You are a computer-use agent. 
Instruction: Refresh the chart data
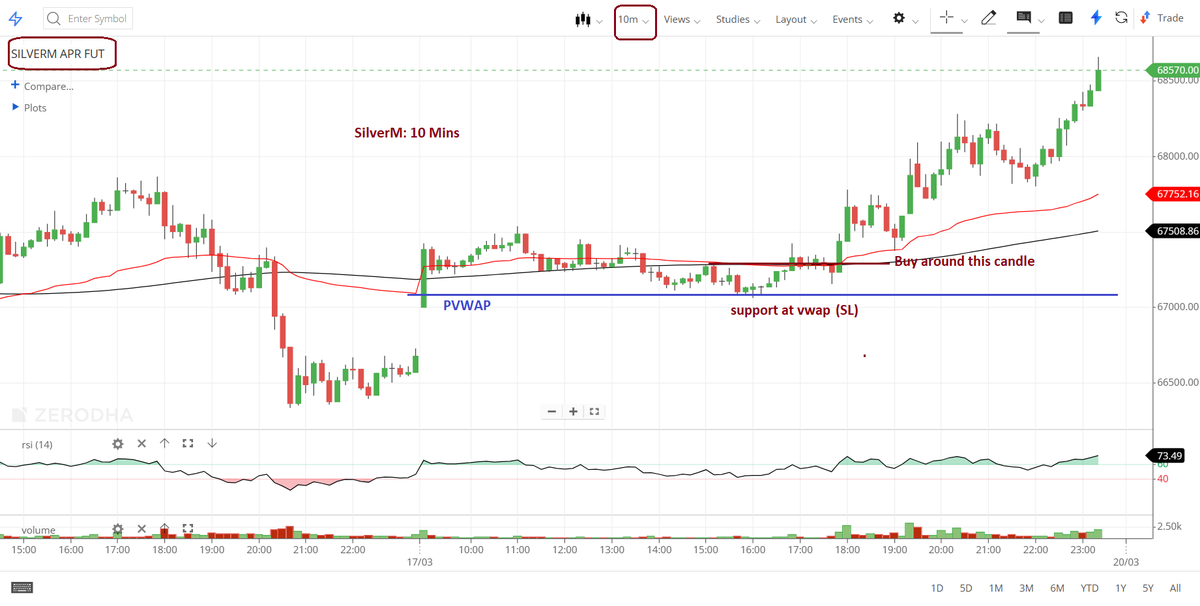(x=1121, y=18)
